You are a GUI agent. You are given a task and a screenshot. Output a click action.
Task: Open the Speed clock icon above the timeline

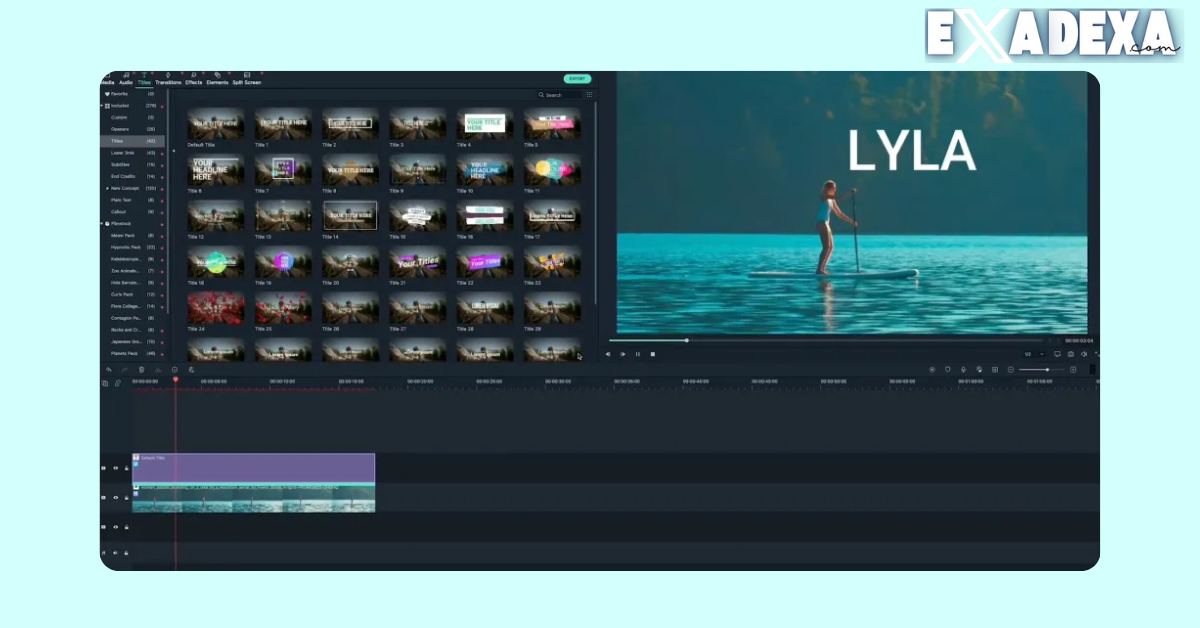[175, 370]
